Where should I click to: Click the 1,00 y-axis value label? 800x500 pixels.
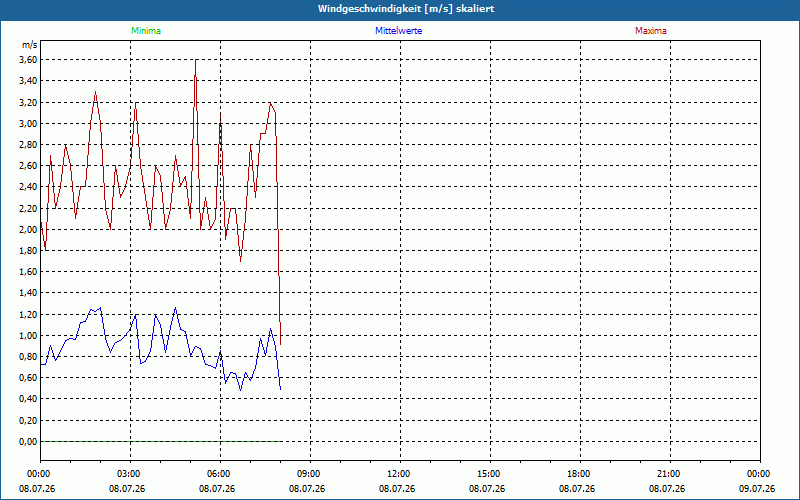pyautogui.click(x=28, y=336)
